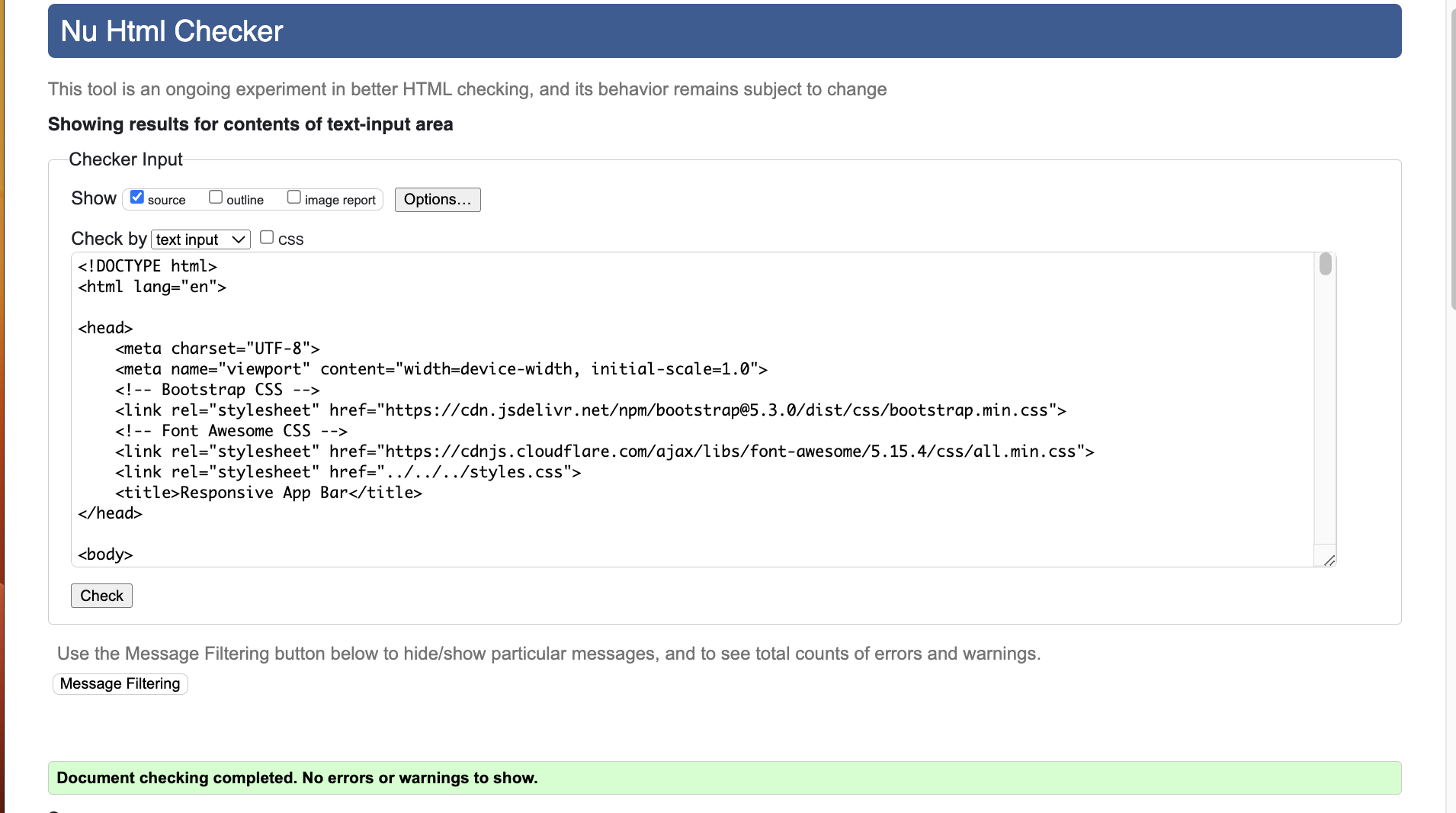Click the textarea resize handle icon
The image size is (1456, 813).
(1329, 561)
